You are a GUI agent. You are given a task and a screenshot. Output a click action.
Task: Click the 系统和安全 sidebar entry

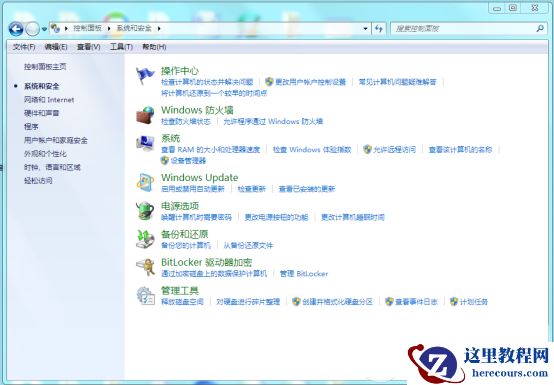tap(42, 86)
